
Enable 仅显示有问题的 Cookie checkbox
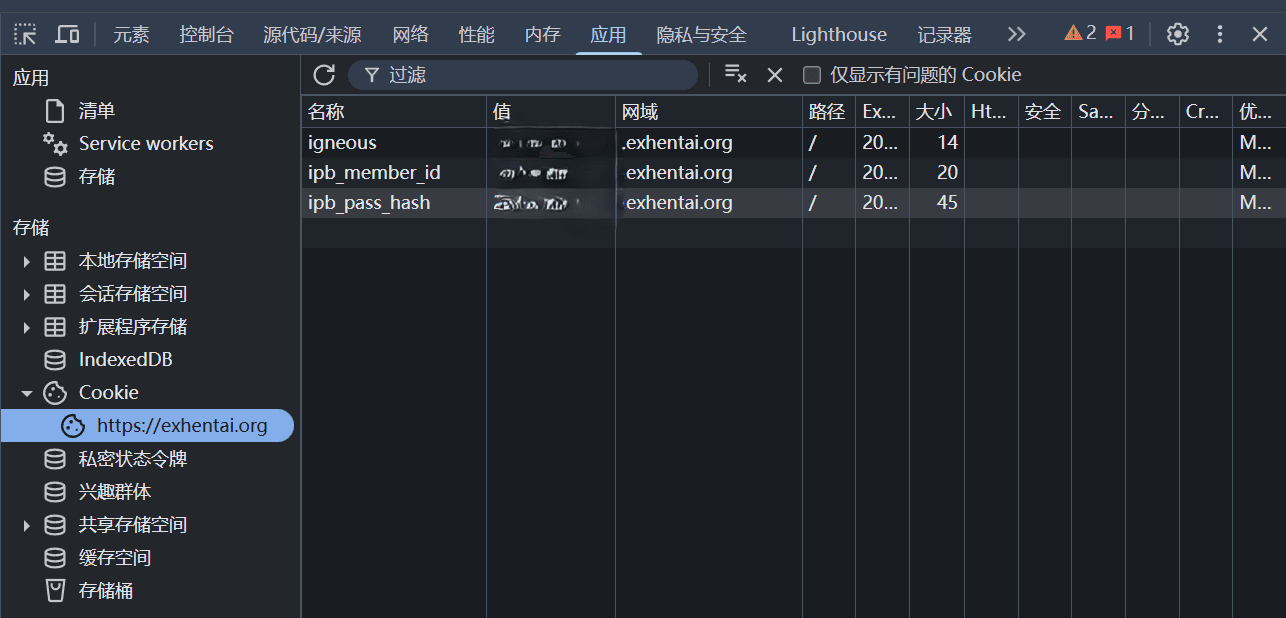(x=812, y=75)
